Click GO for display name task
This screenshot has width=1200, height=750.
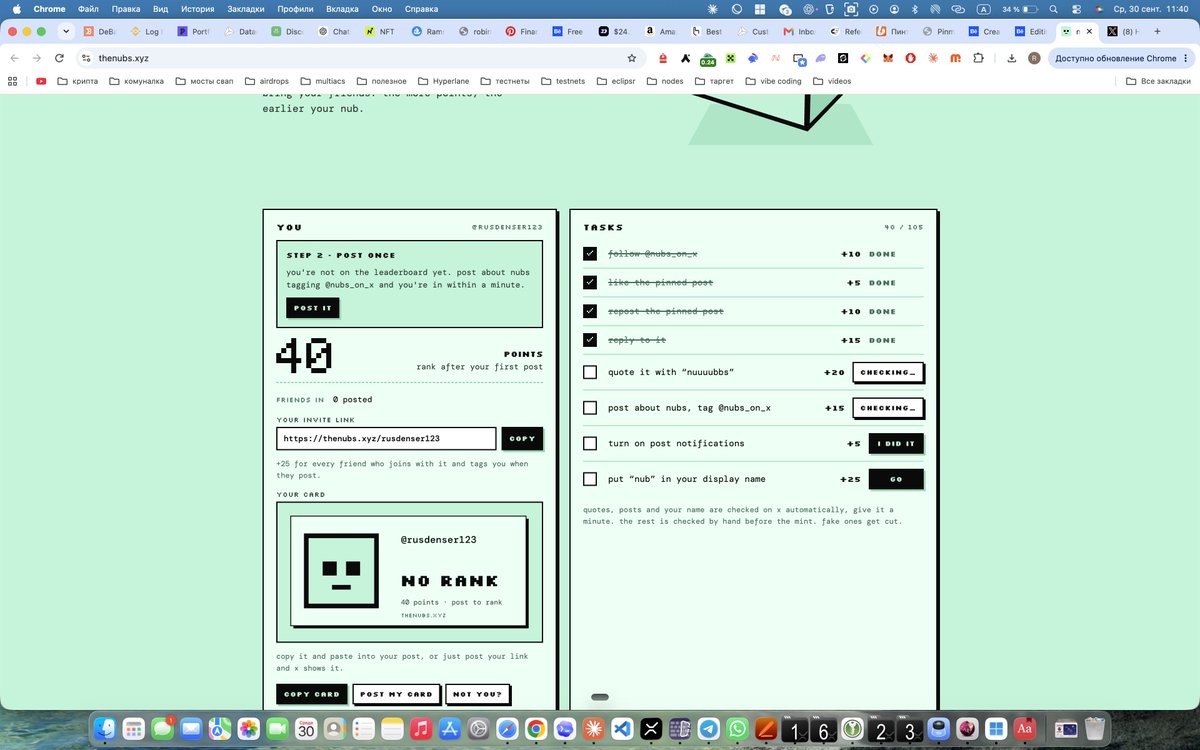[x=896, y=479]
